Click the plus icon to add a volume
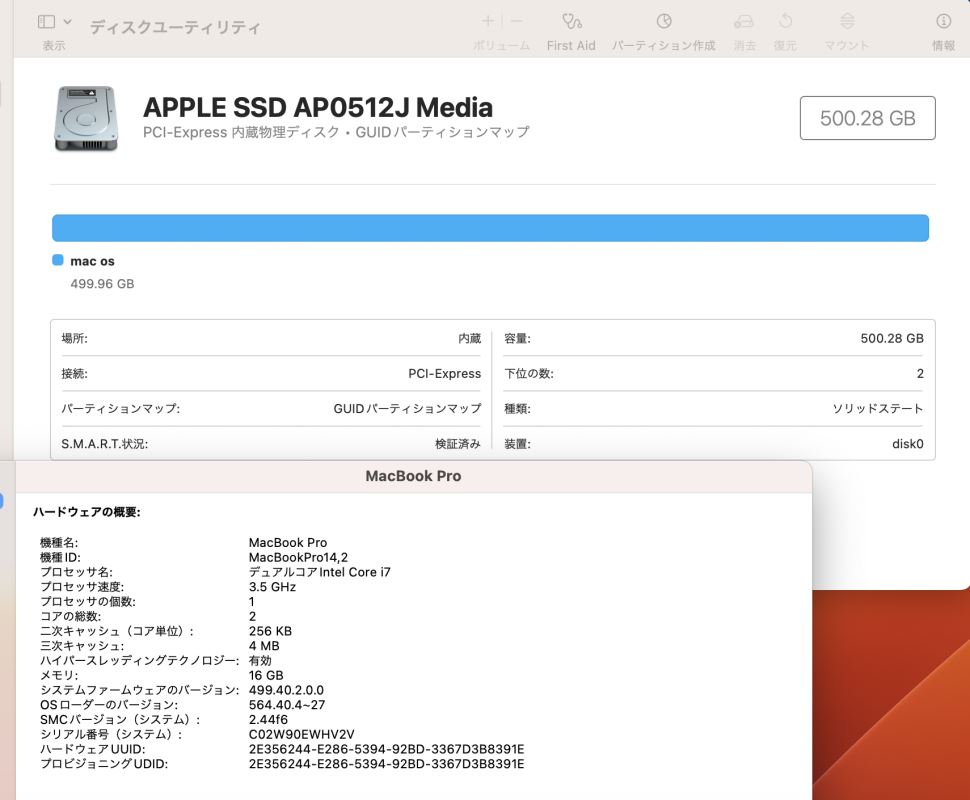This screenshot has height=800, width=970. point(488,21)
